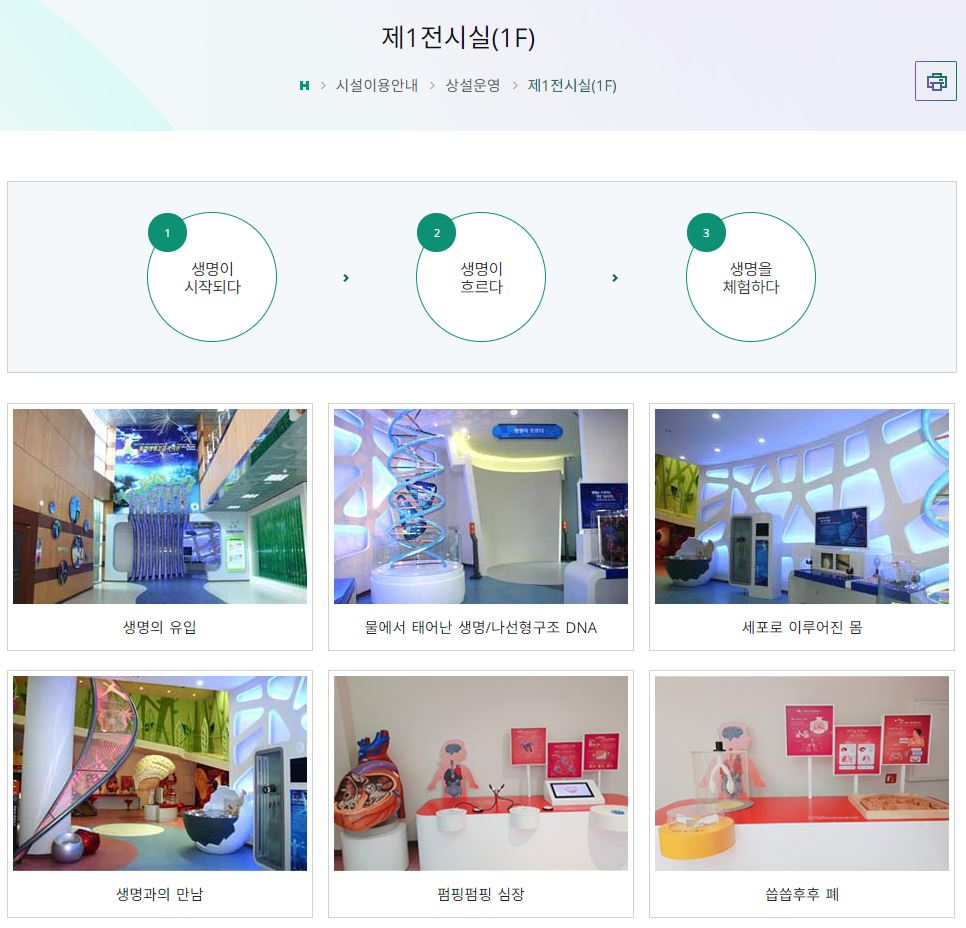
Task: Open the 생명의 유입 exhibit photo
Action: pos(160,507)
